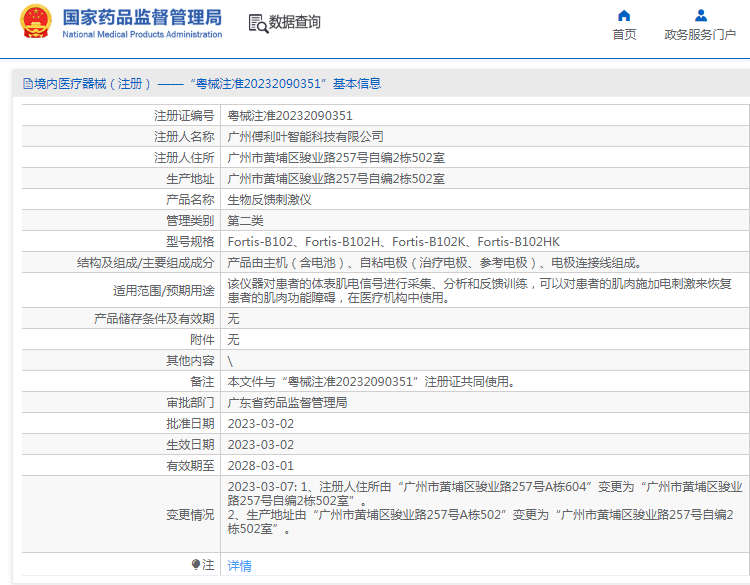The height and width of the screenshot is (585, 750).
Task: Click management category value 第二类
Action: coord(246,221)
